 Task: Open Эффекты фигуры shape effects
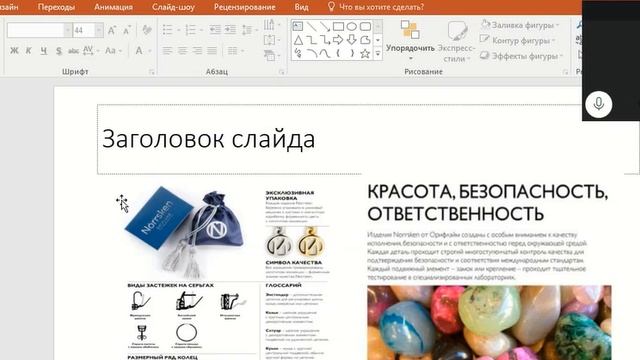[521, 56]
